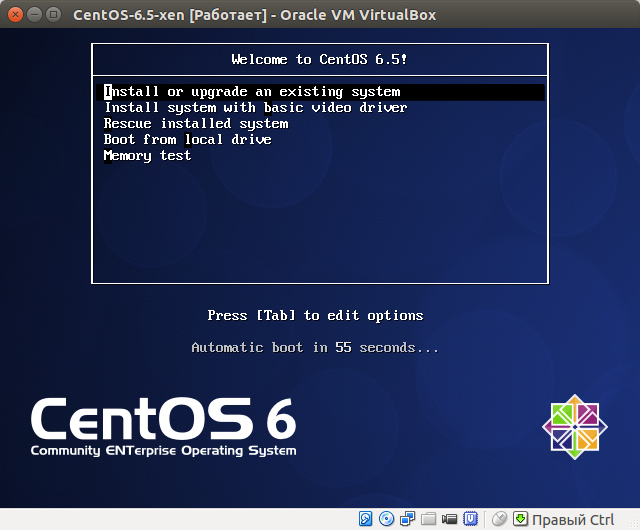Click the video capture status icon

coord(449,519)
